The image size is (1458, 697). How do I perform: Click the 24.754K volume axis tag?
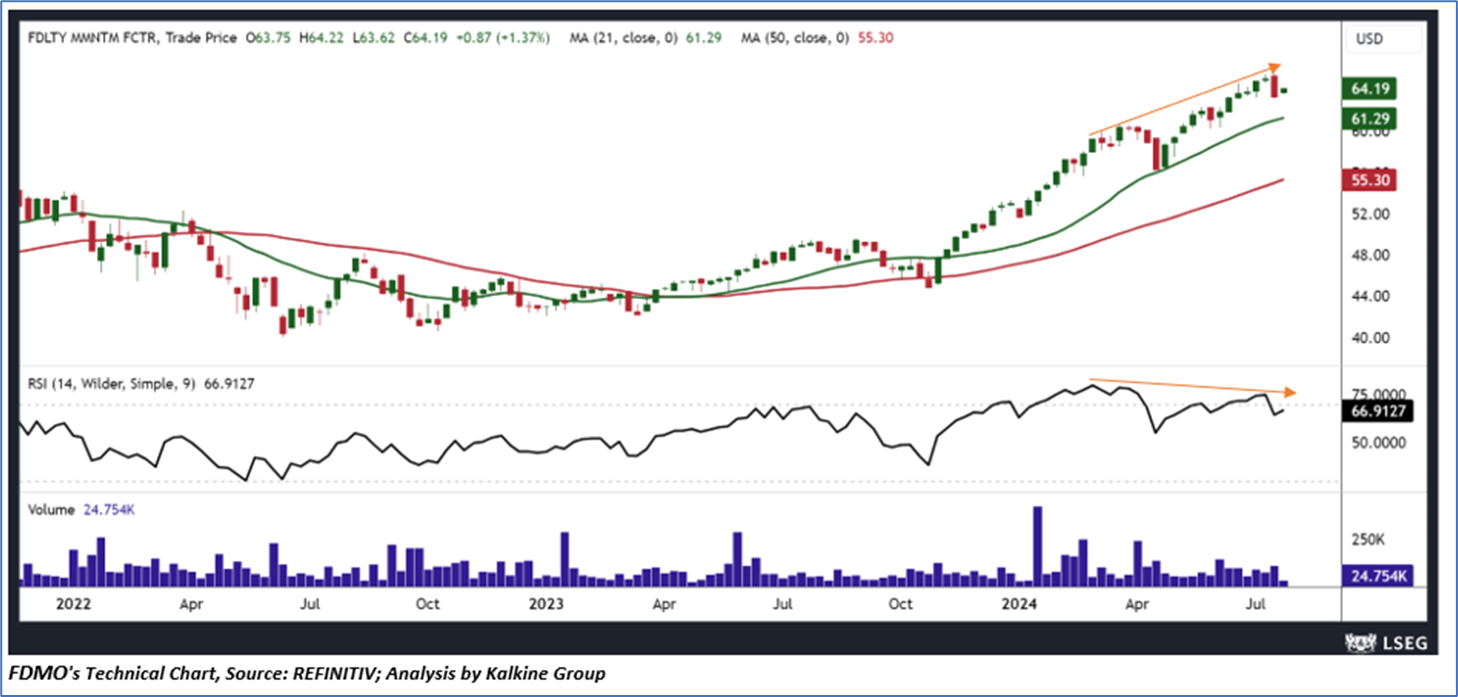[1378, 577]
